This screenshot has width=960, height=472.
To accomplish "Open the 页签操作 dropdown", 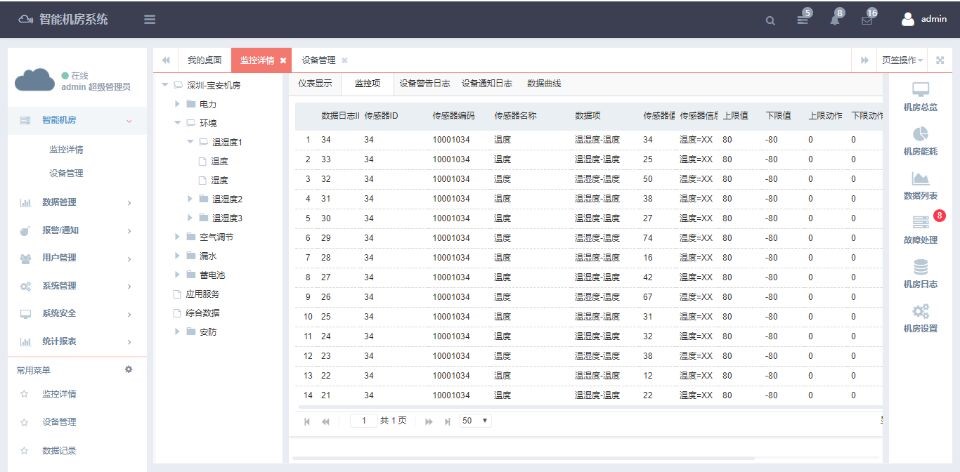I will pyautogui.click(x=903, y=61).
